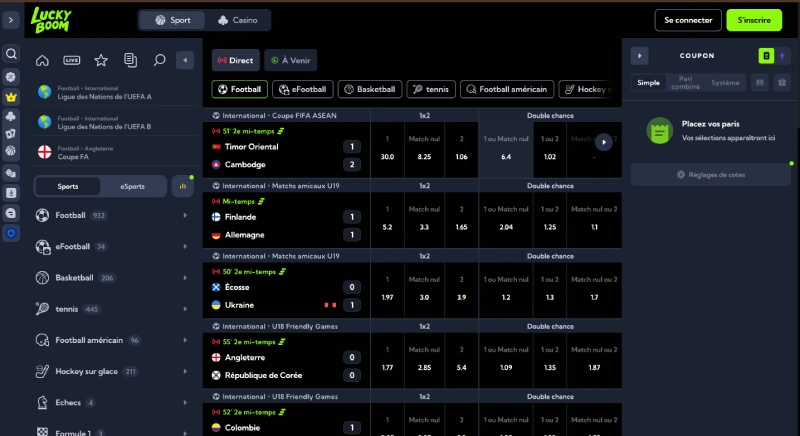Screen dimensions: 800x436
Task: Collapse the coupon panel arrow
Action: tap(639, 56)
